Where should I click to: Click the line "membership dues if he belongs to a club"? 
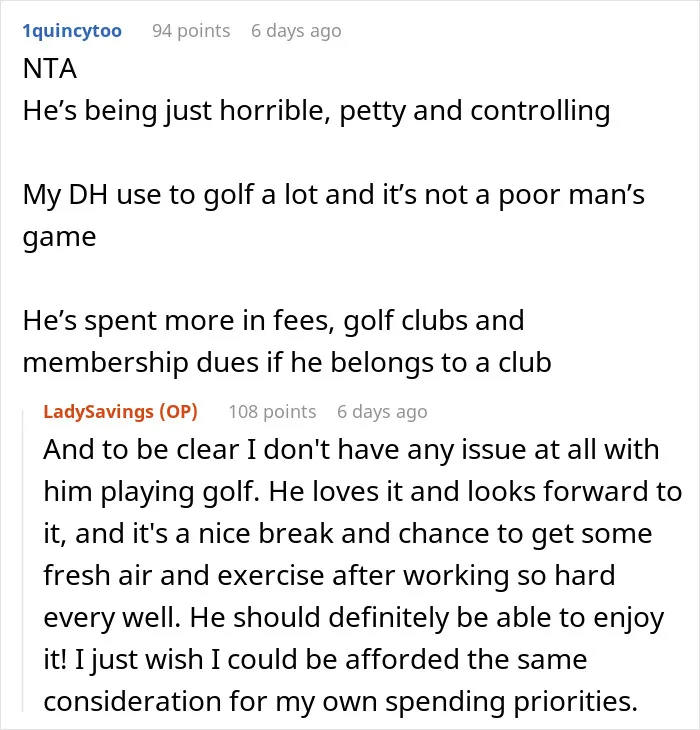click(x=287, y=363)
